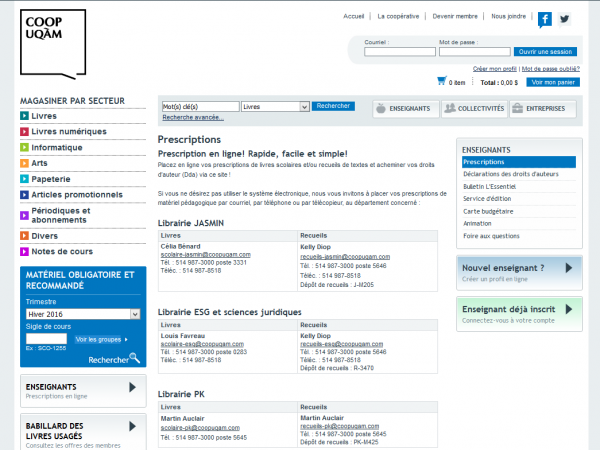Viewport: 600px width, 450px height.
Task: Click the orange arrow icon beside Divers
Action: tap(24, 235)
